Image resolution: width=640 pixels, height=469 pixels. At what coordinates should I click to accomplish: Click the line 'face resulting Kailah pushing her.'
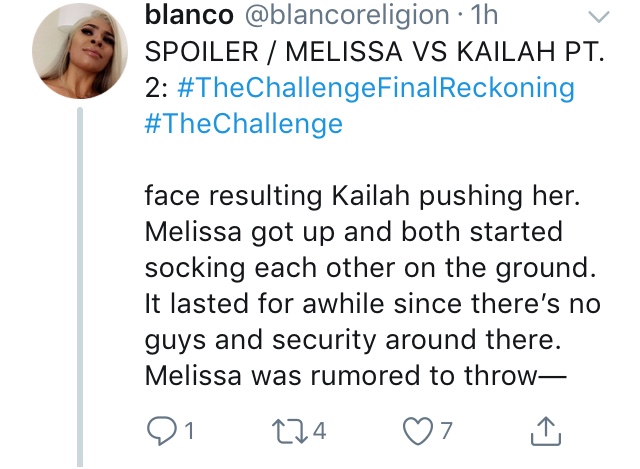[362, 196]
